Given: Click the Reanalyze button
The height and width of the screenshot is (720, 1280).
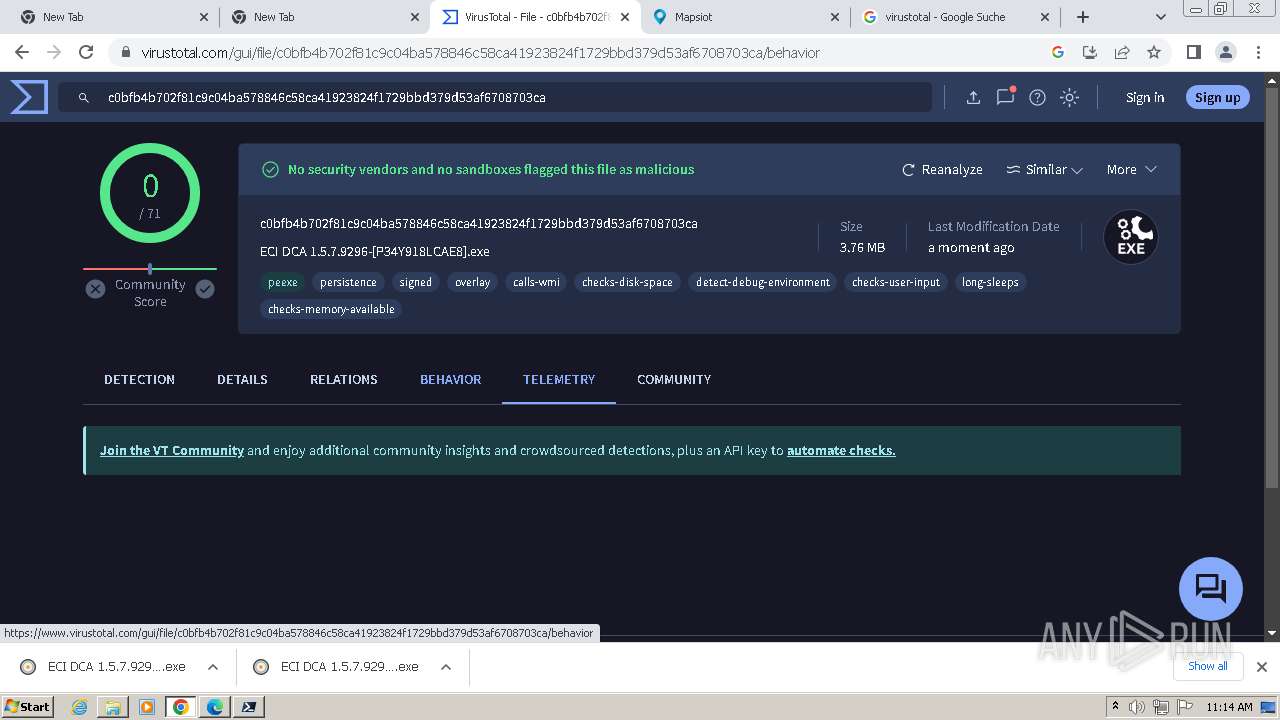Looking at the screenshot, I should click(942, 169).
